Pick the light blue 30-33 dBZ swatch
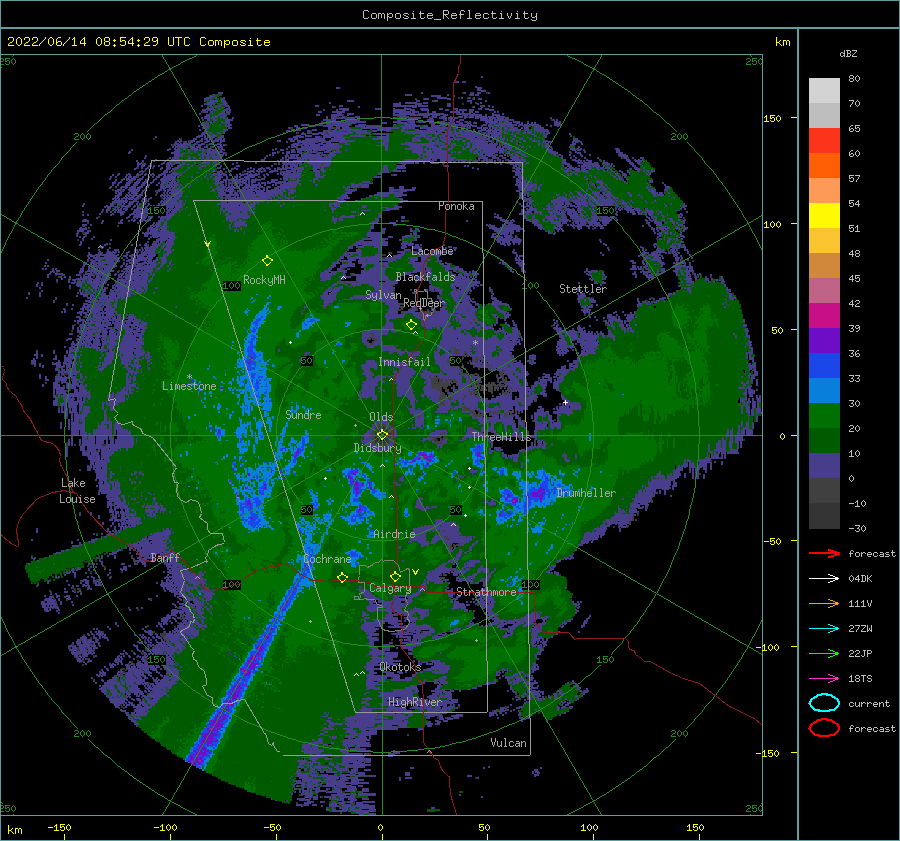This screenshot has height=841, width=900. click(824, 391)
